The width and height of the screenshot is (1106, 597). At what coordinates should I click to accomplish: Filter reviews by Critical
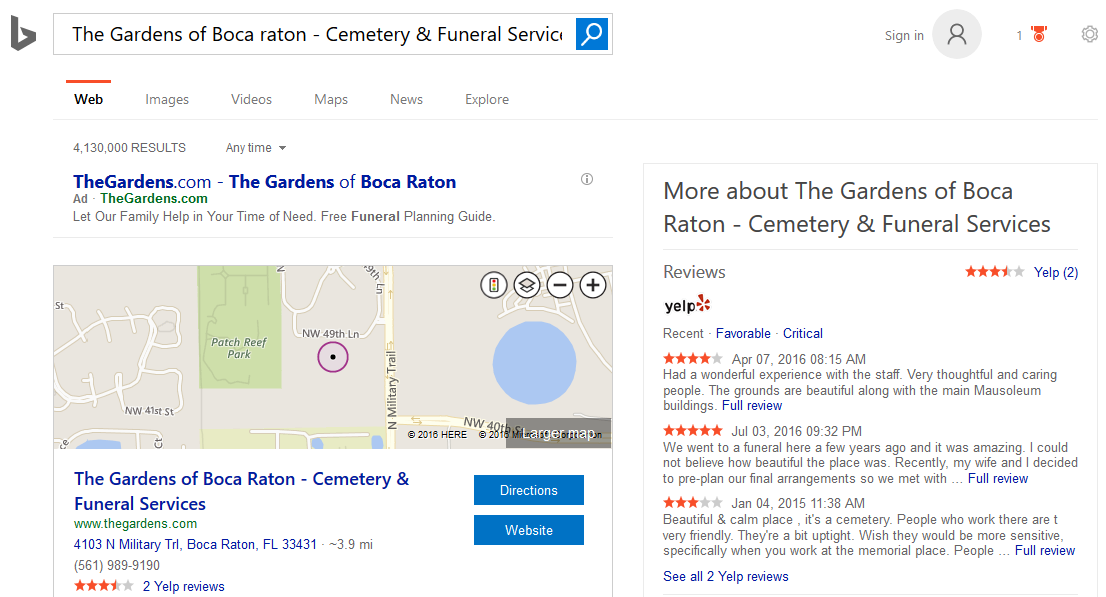pyautogui.click(x=803, y=333)
